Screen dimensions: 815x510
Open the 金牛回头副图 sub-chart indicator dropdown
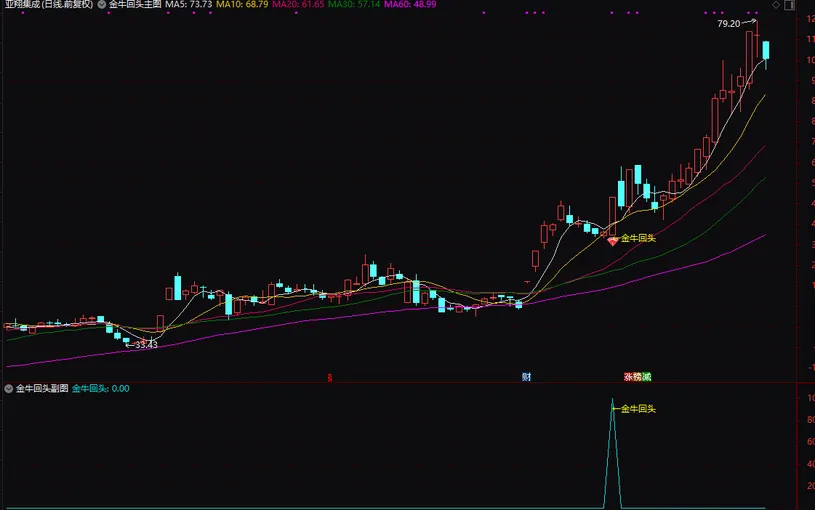click(9, 388)
